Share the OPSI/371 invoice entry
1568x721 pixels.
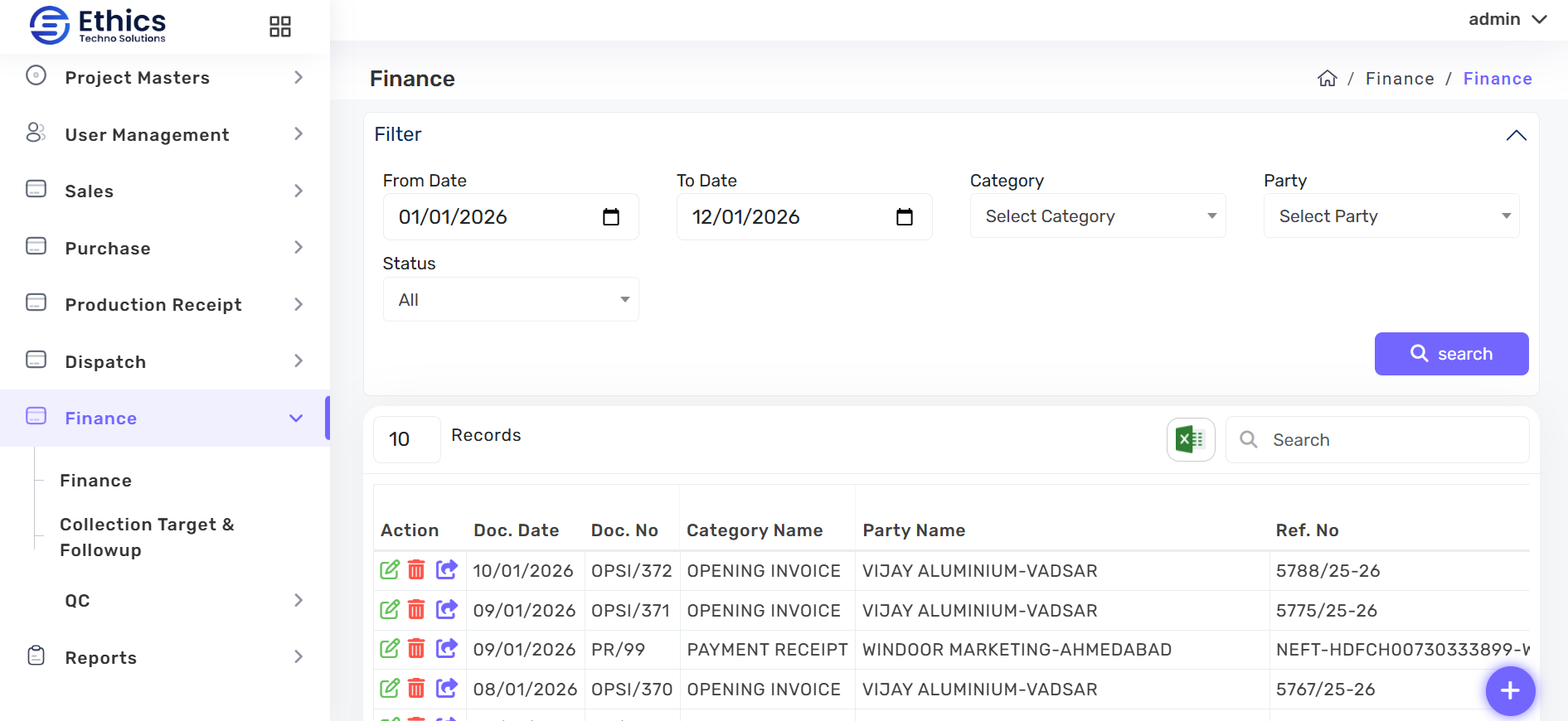pyautogui.click(x=446, y=610)
